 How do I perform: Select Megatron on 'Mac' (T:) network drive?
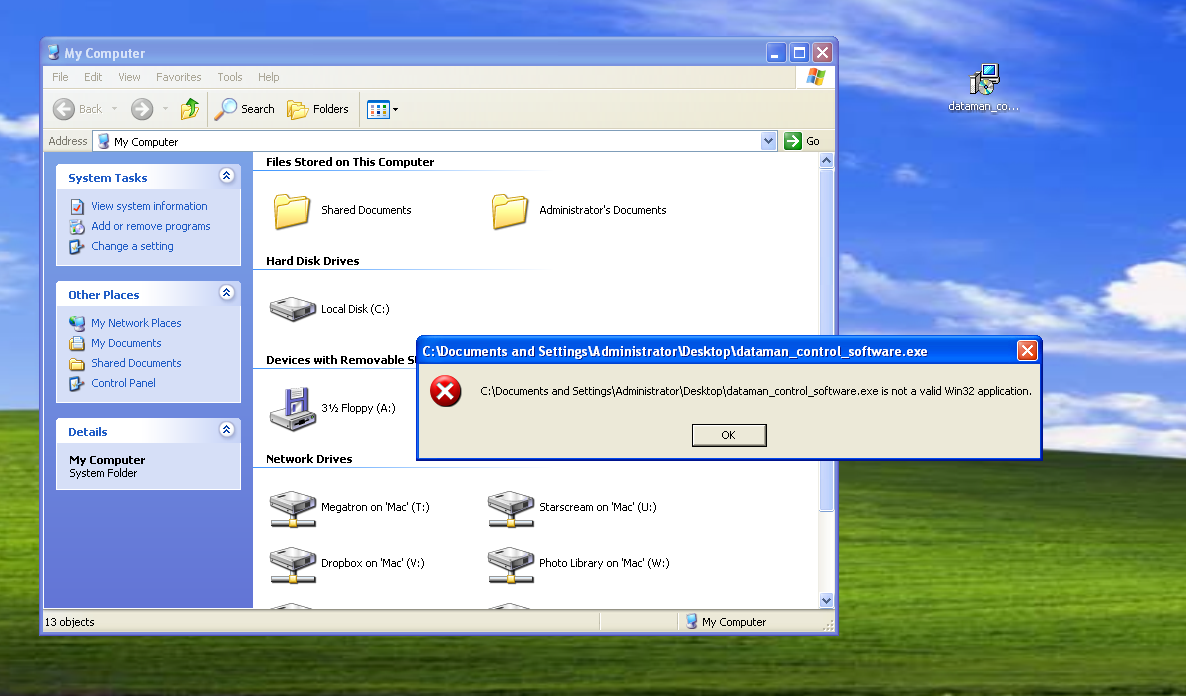click(x=293, y=508)
